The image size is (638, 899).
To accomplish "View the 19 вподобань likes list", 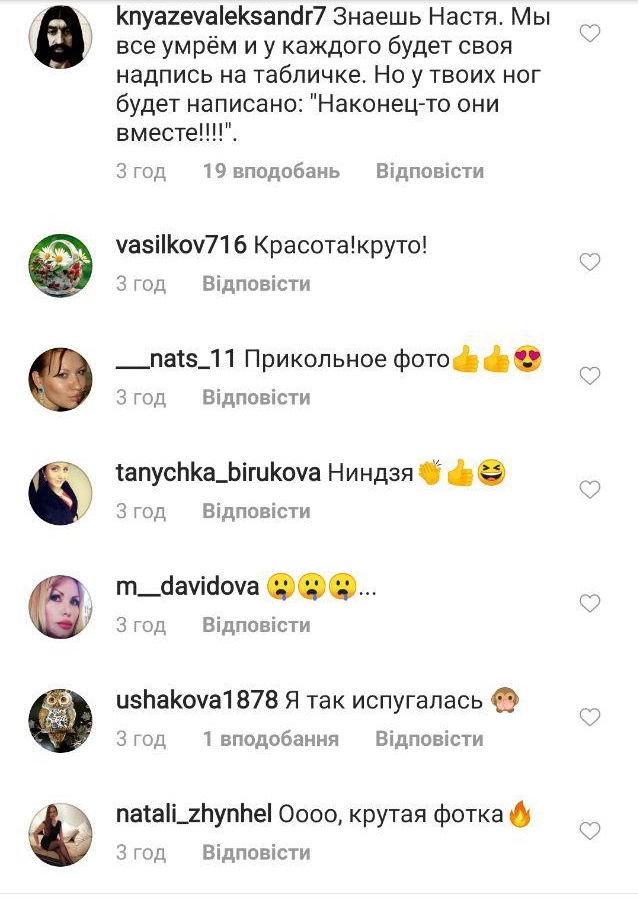I will [x=271, y=171].
